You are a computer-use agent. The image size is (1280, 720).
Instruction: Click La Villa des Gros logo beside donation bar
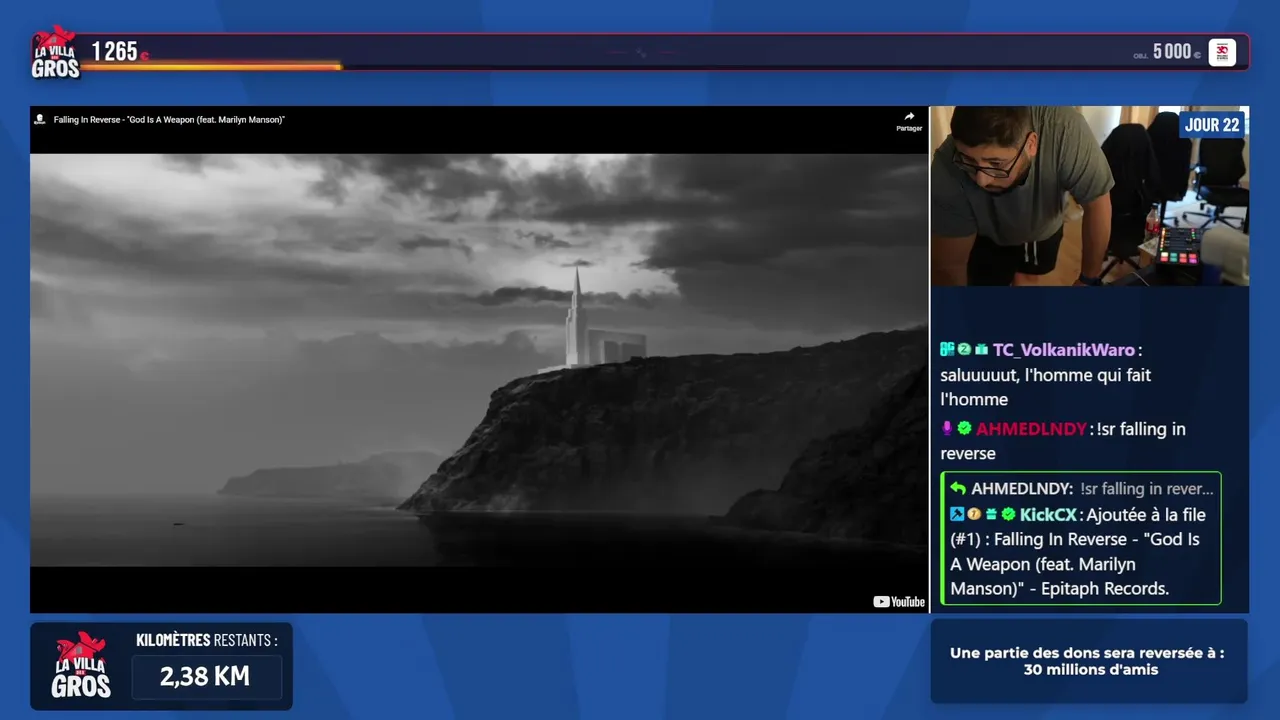click(54, 52)
